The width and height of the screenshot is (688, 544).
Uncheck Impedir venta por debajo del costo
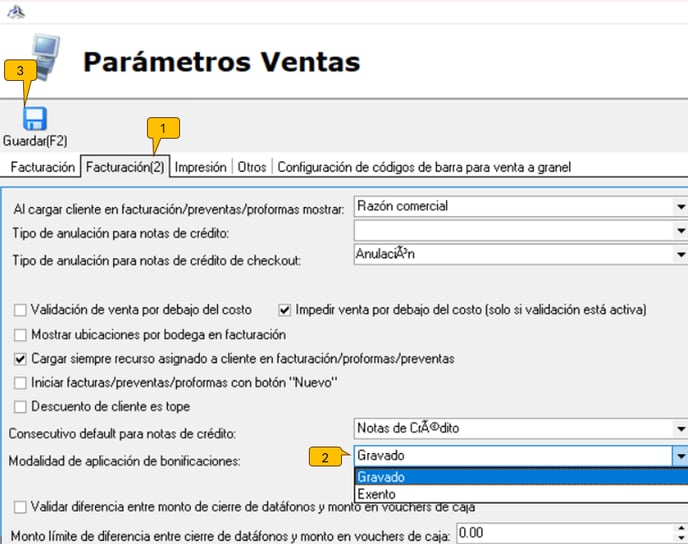(x=285, y=310)
